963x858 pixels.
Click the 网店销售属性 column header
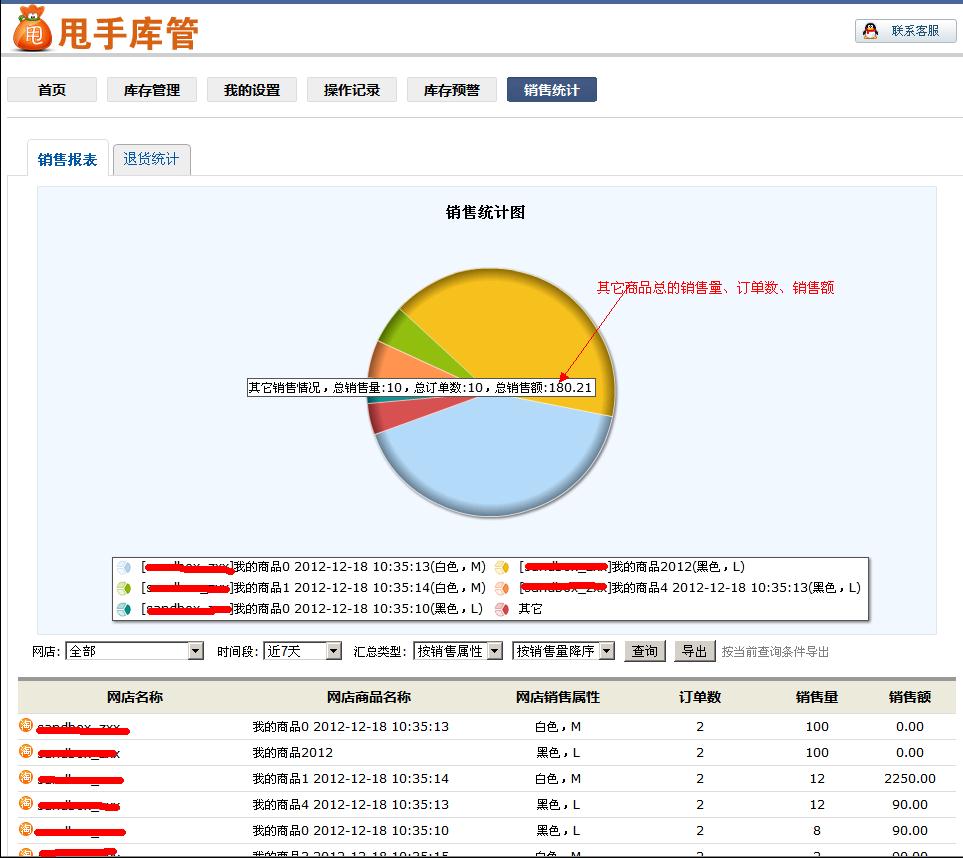pos(558,696)
